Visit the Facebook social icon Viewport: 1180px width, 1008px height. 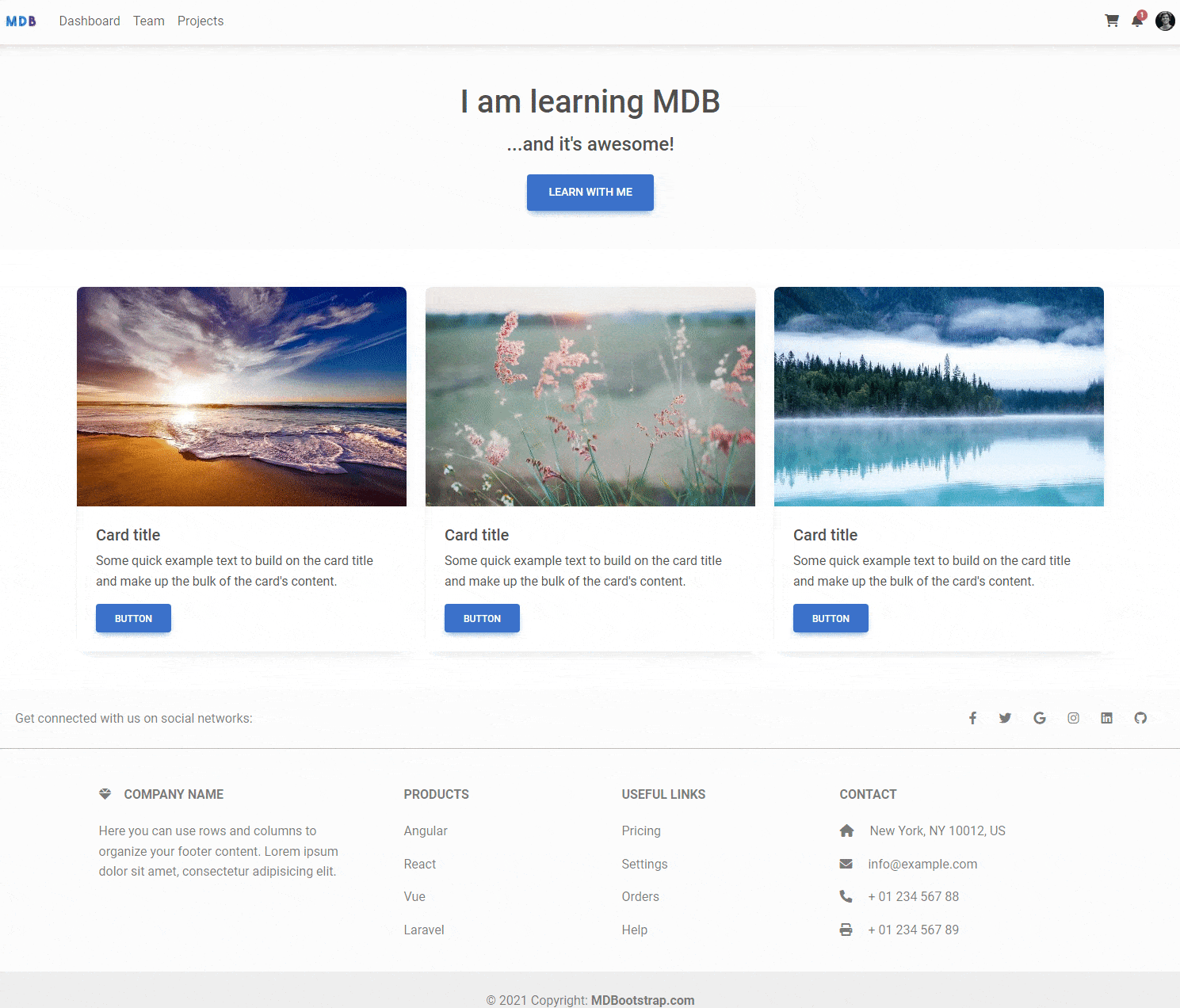click(x=972, y=718)
